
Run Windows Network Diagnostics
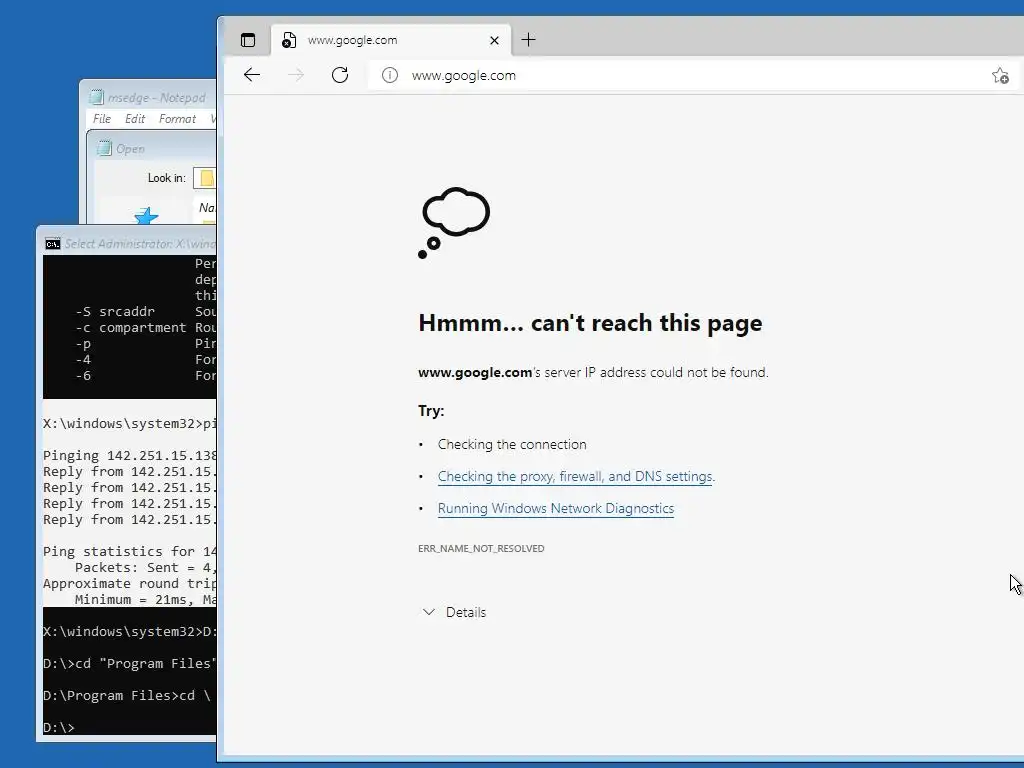(x=556, y=509)
